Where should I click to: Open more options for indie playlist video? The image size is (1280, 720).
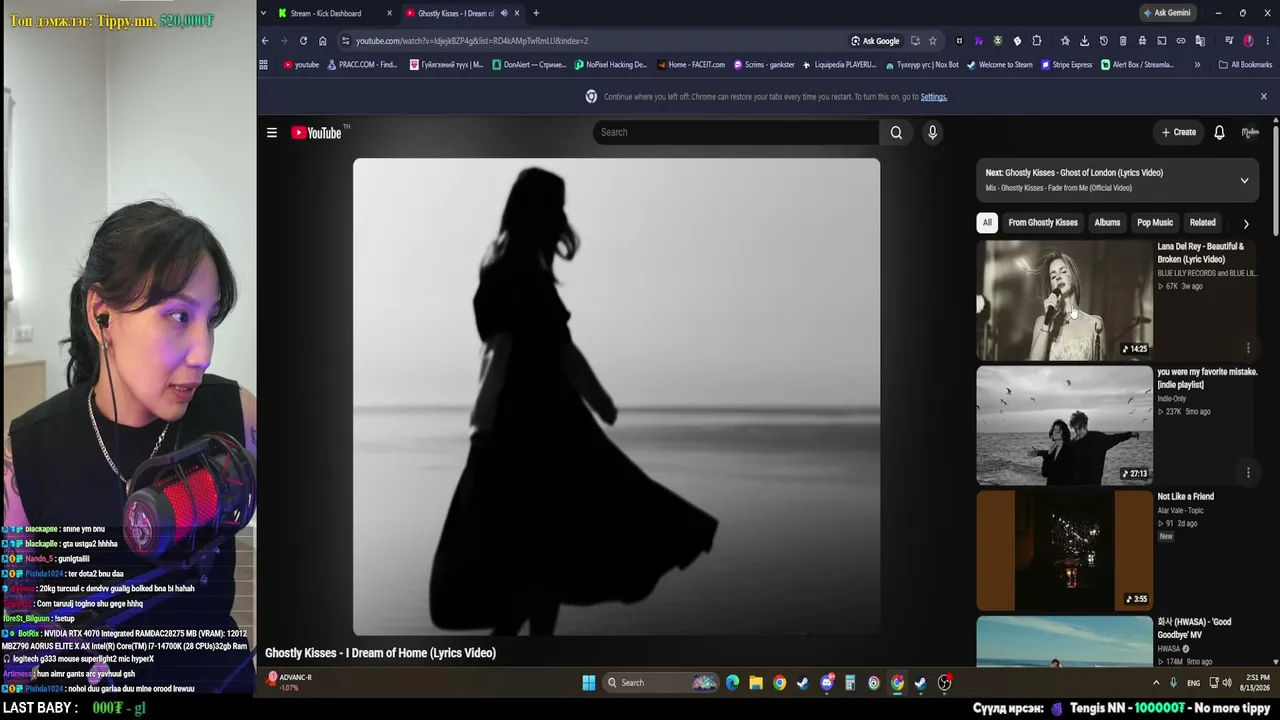pos(1248,472)
